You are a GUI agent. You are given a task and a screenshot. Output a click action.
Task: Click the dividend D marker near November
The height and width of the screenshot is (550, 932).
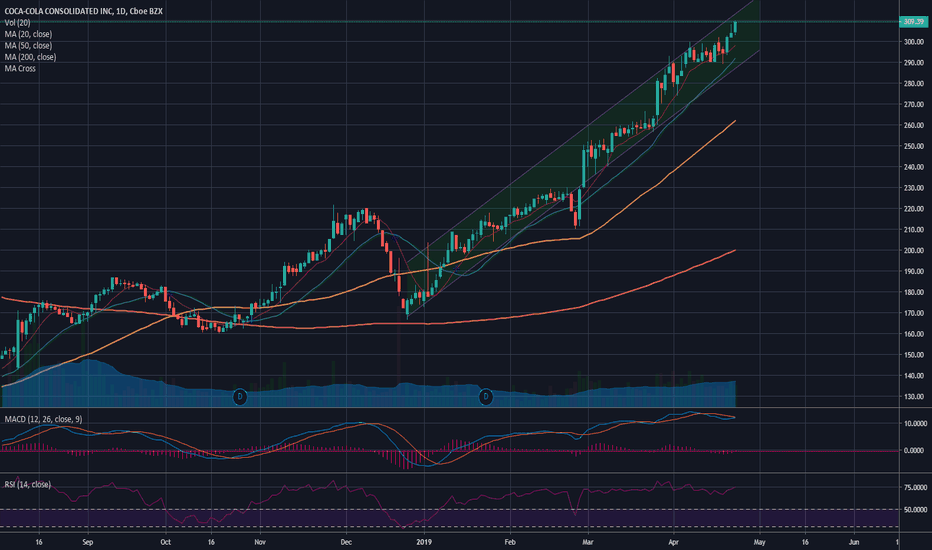pyautogui.click(x=240, y=396)
